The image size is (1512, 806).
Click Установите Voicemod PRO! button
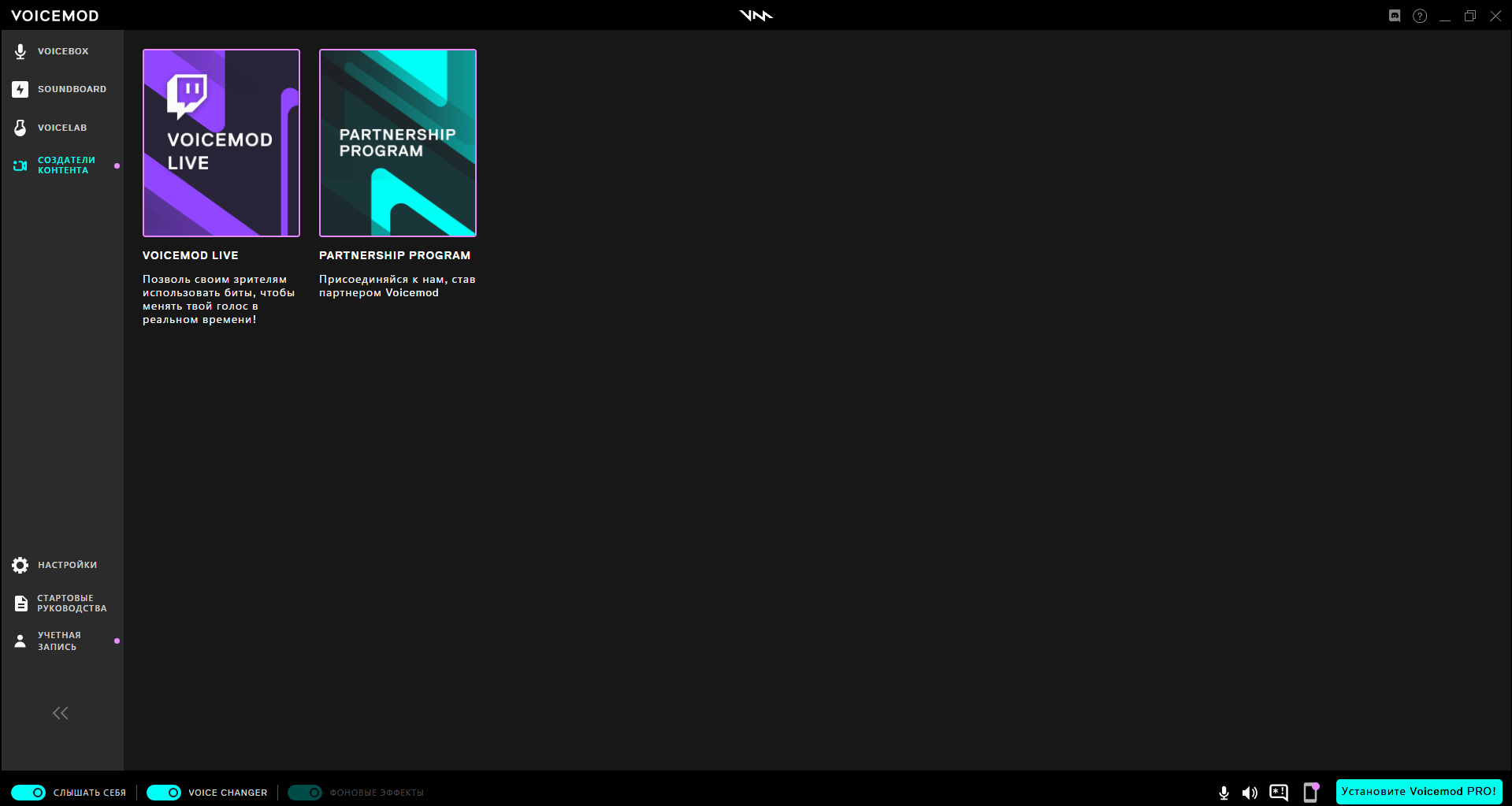click(1419, 792)
